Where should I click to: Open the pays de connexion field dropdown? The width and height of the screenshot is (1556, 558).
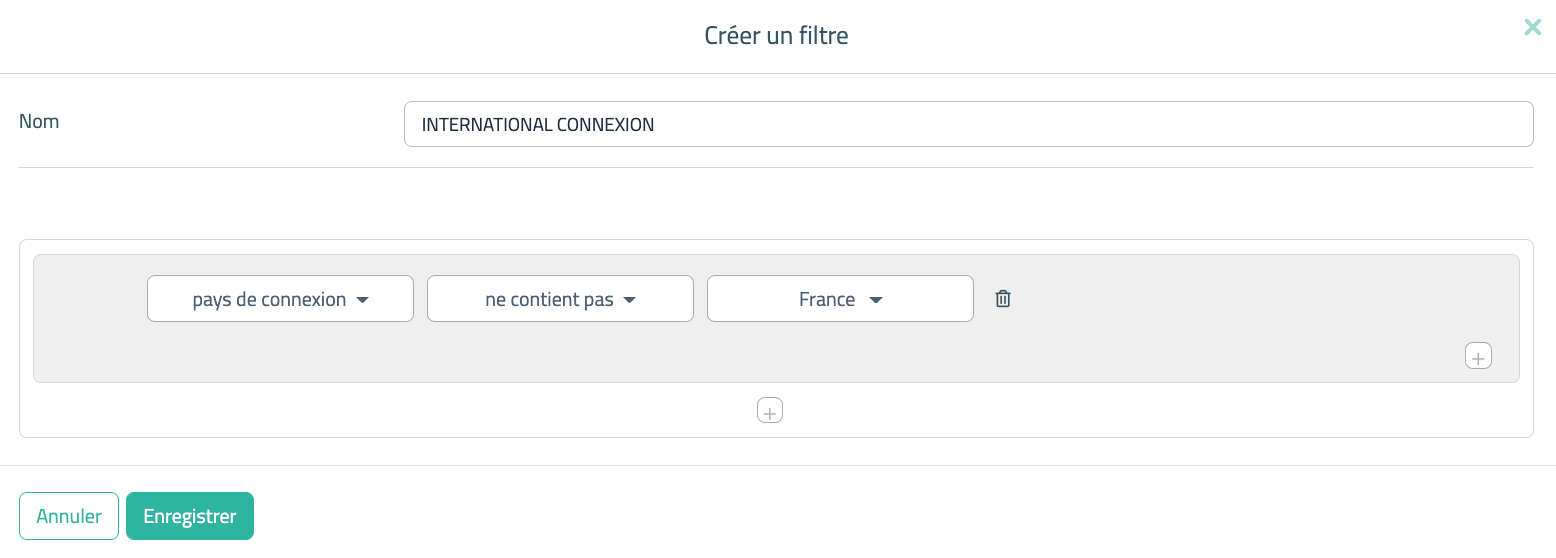[270, 299]
